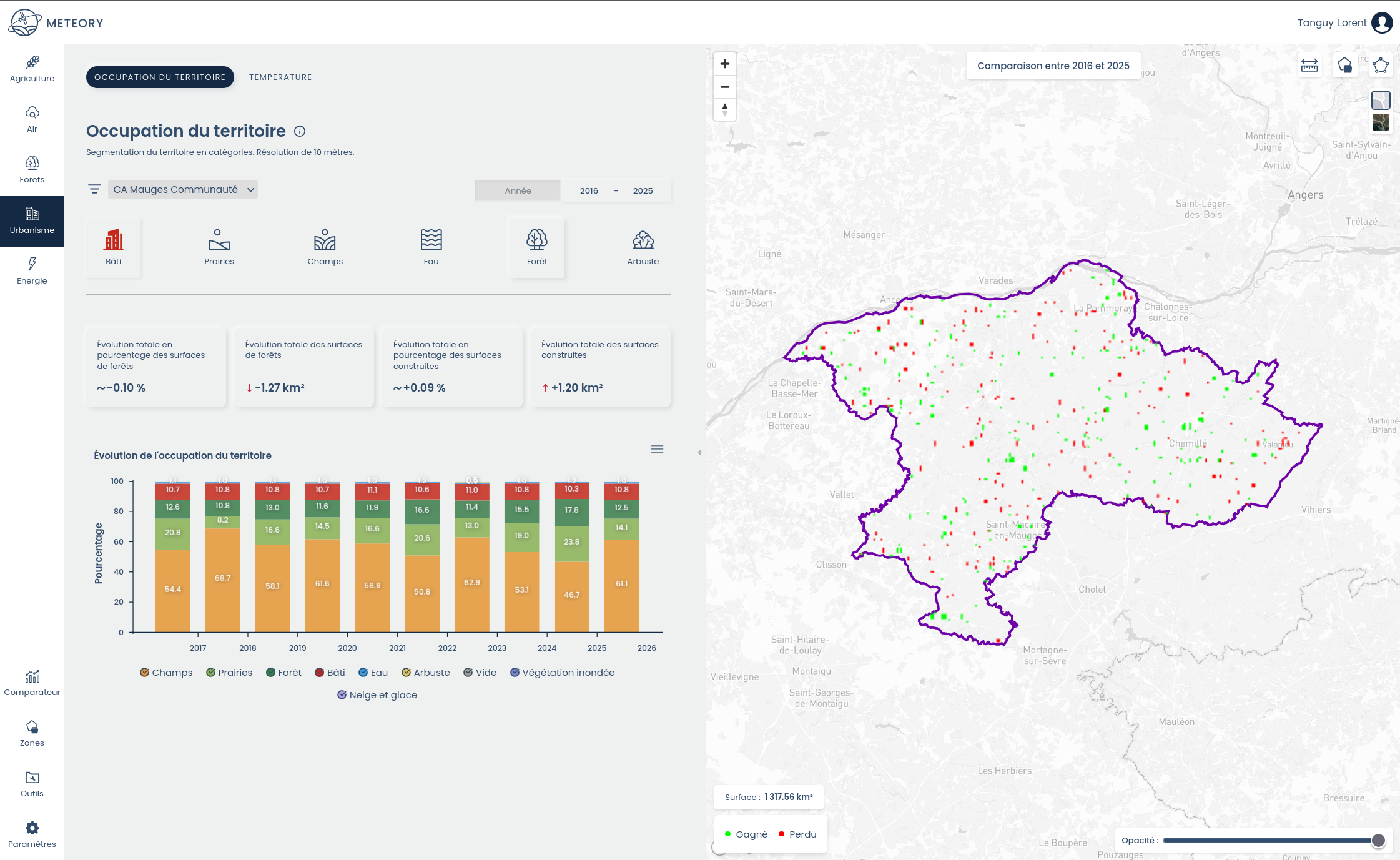Screen dimensions: 1400x860
Task: Click the info icon beside Occupation du territoire
Action: coord(300,131)
